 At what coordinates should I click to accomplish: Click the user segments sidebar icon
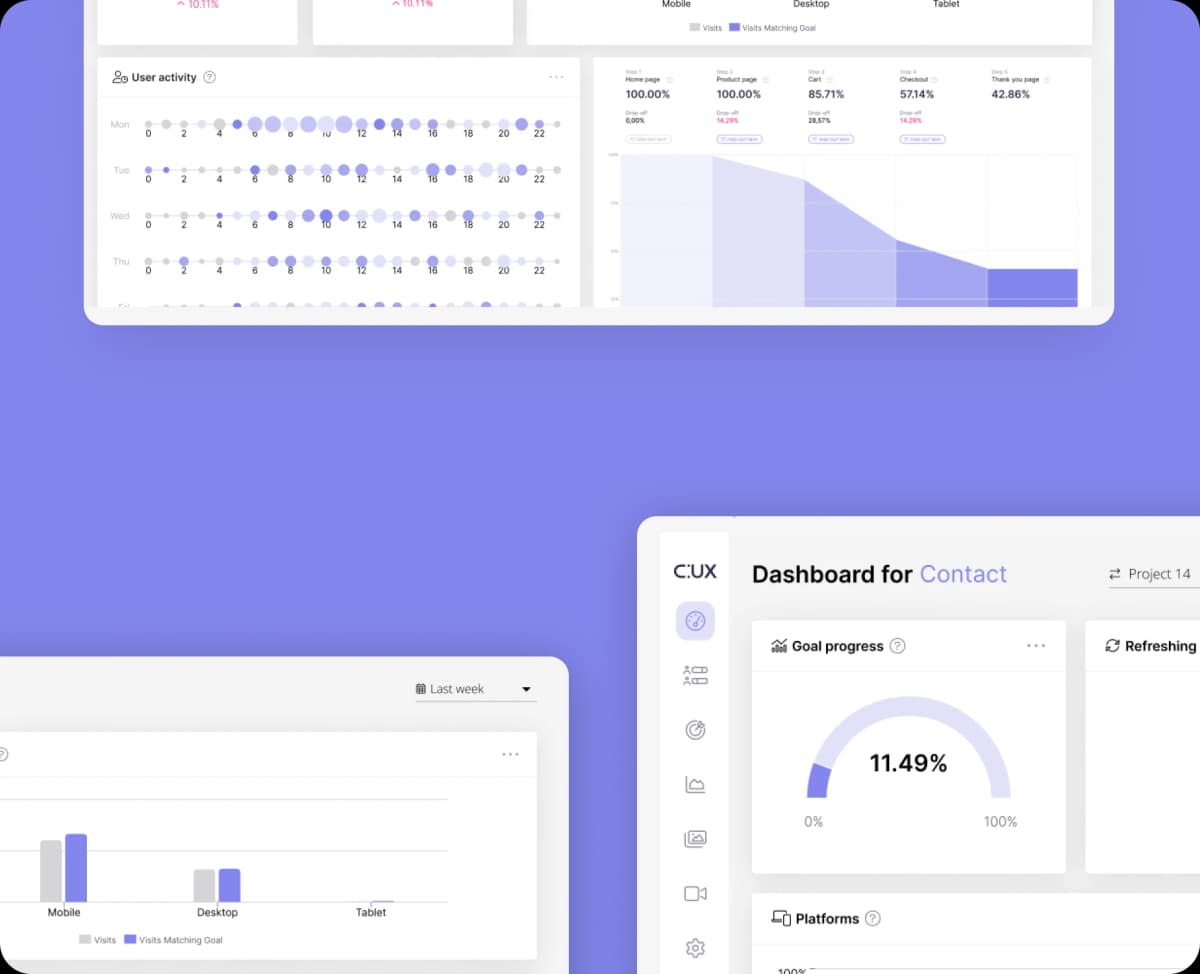(695, 676)
